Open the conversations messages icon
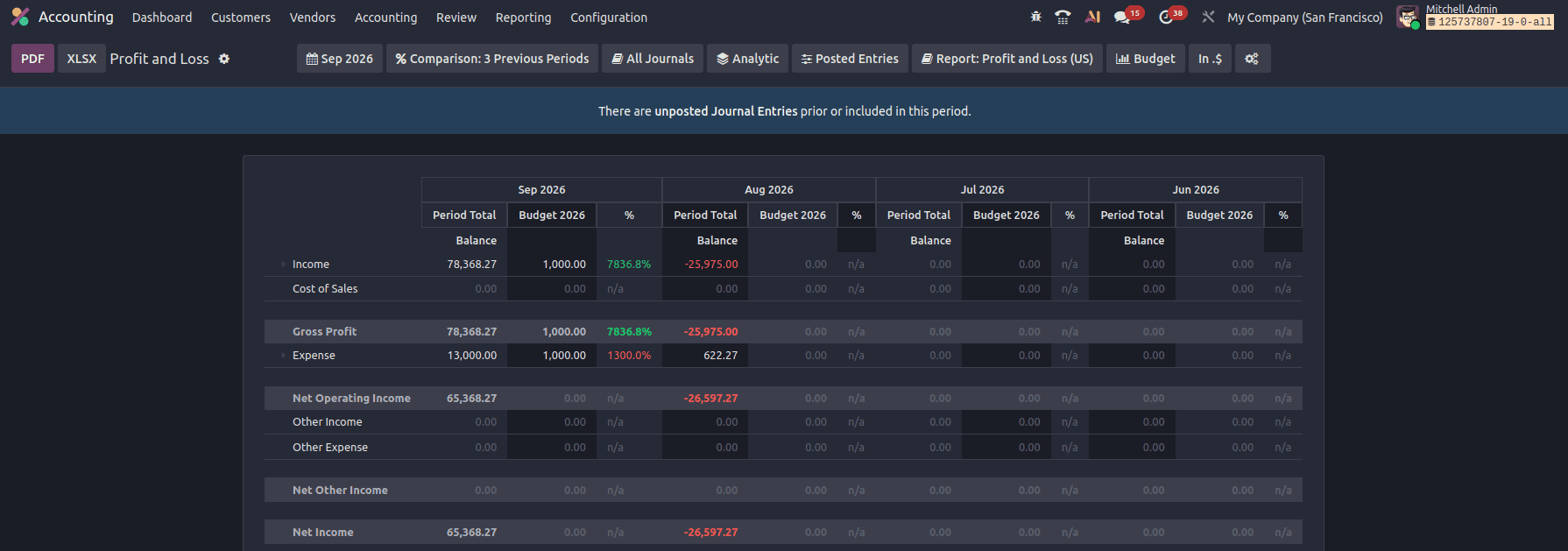The image size is (1568, 551). (x=1122, y=17)
